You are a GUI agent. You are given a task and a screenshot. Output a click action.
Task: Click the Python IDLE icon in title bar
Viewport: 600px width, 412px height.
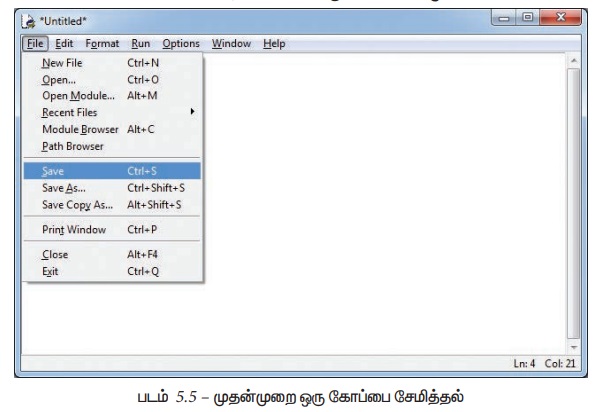click(27, 21)
